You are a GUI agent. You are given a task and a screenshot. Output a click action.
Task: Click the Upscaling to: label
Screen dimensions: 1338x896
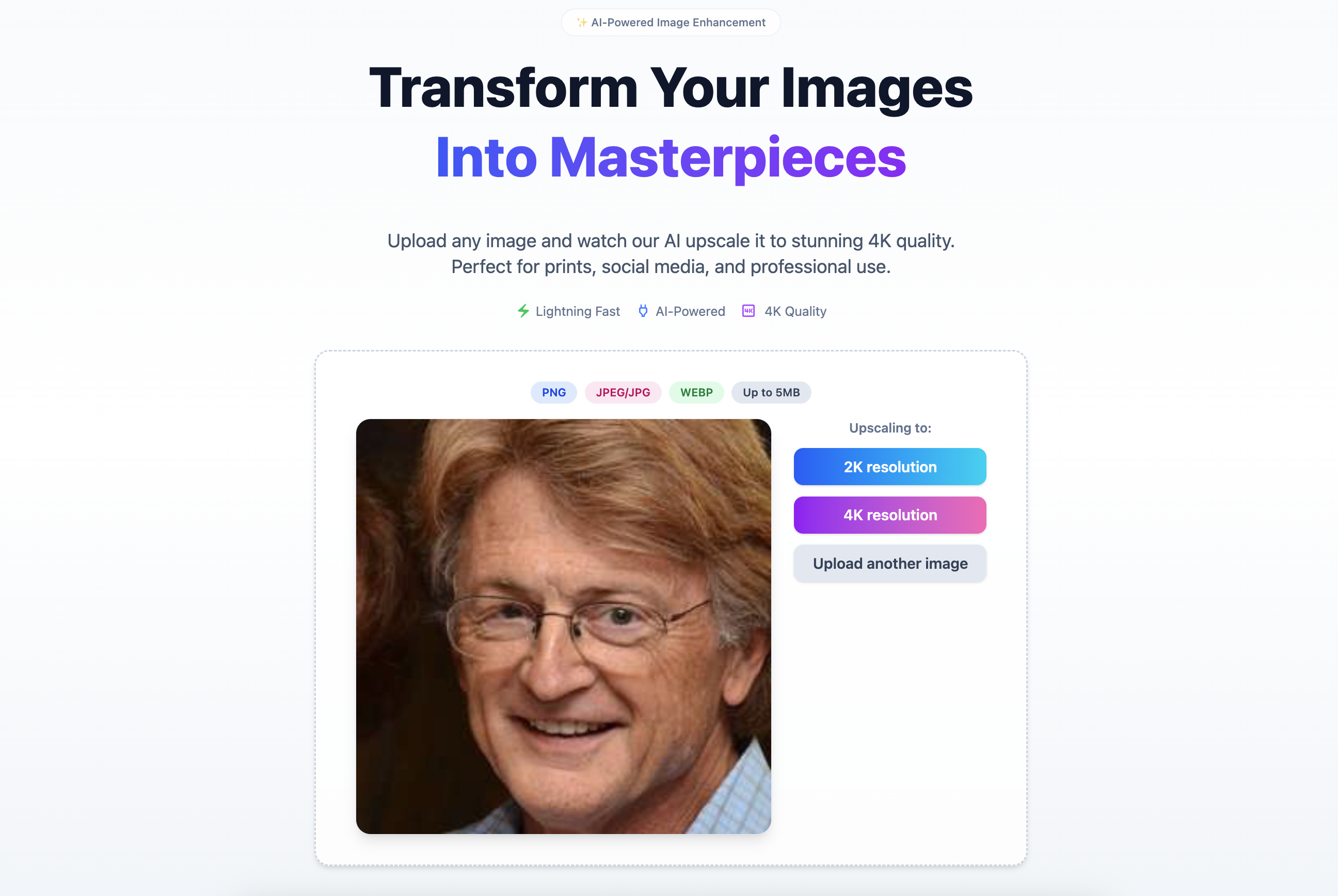(x=890, y=428)
